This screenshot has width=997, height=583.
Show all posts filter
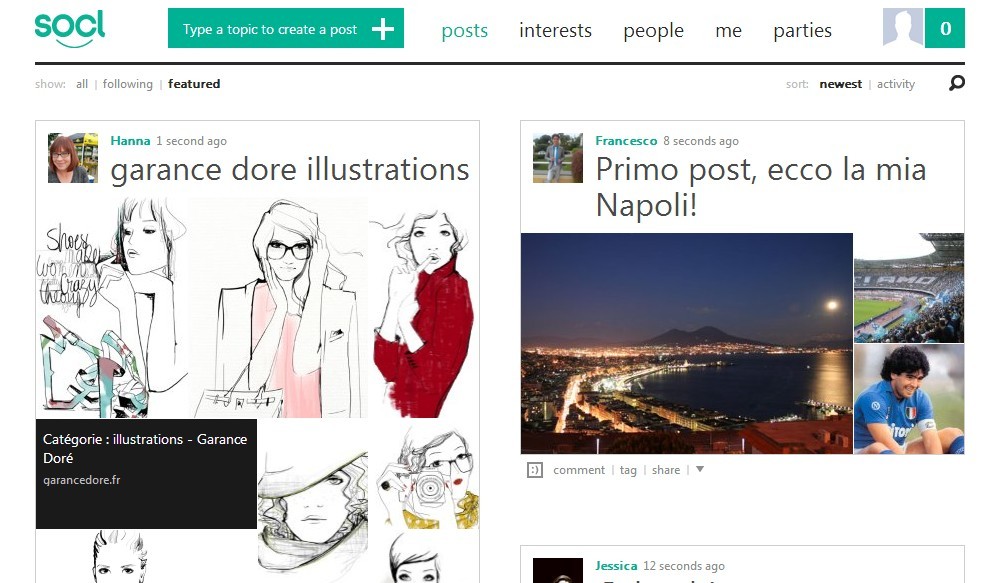(x=82, y=84)
